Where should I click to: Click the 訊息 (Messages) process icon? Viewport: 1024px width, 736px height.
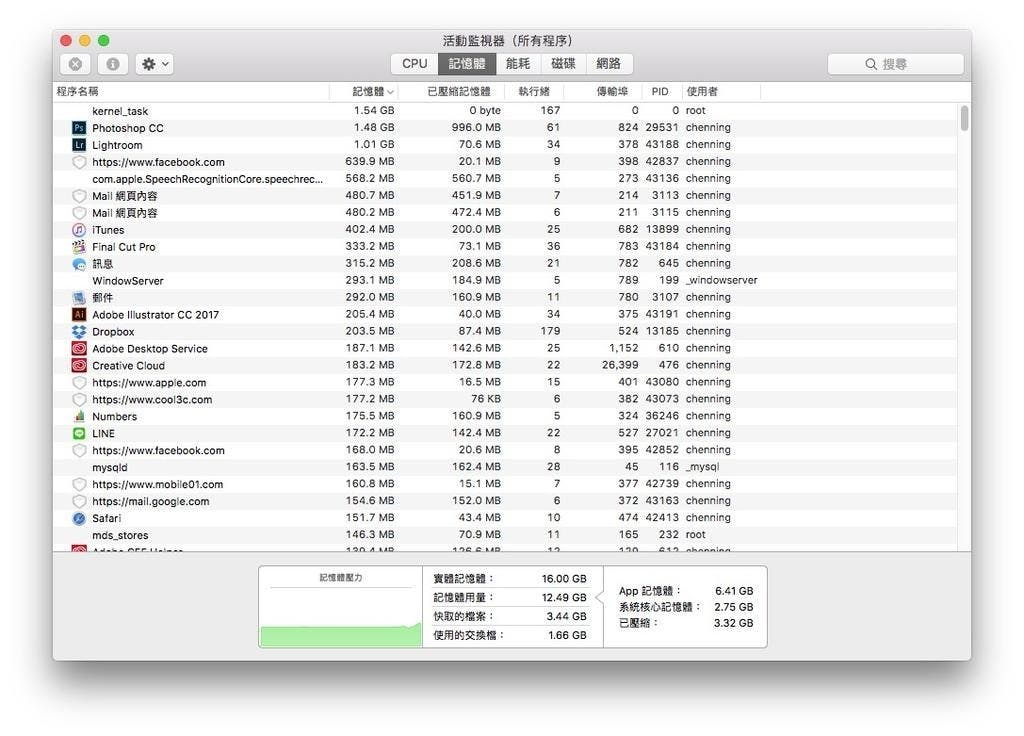[79, 264]
